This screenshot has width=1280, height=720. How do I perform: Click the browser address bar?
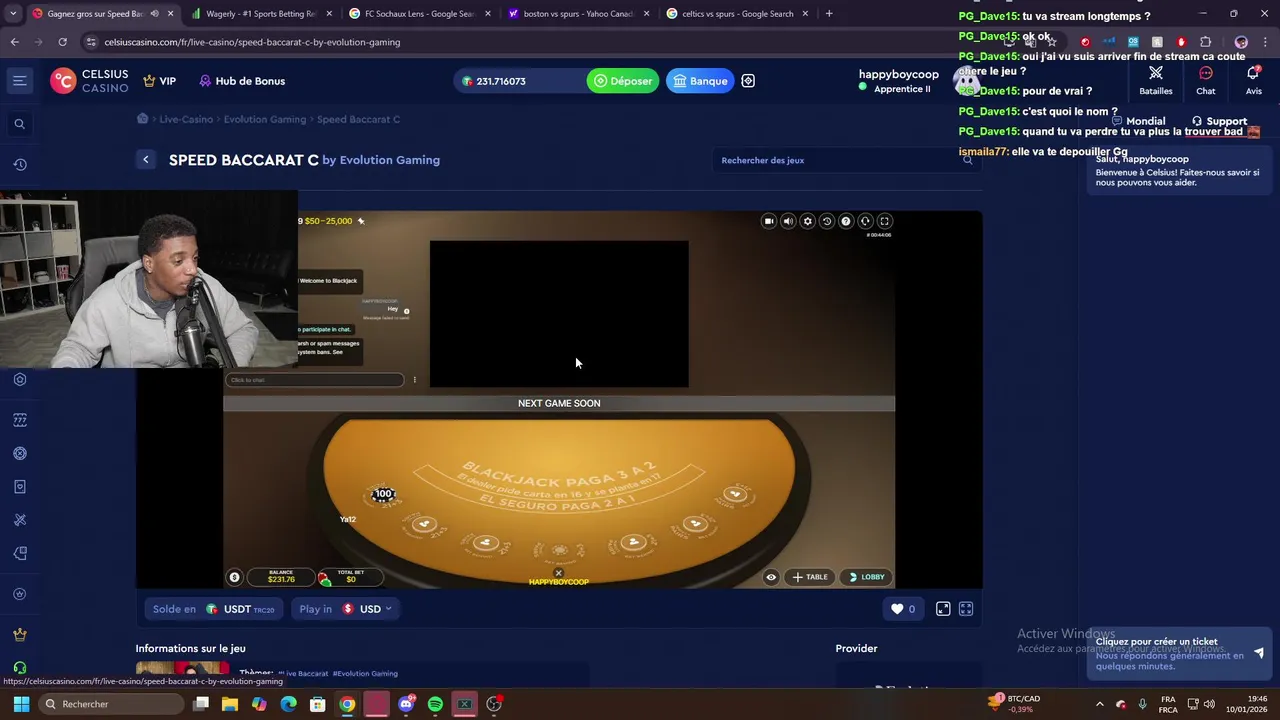coord(540,42)
